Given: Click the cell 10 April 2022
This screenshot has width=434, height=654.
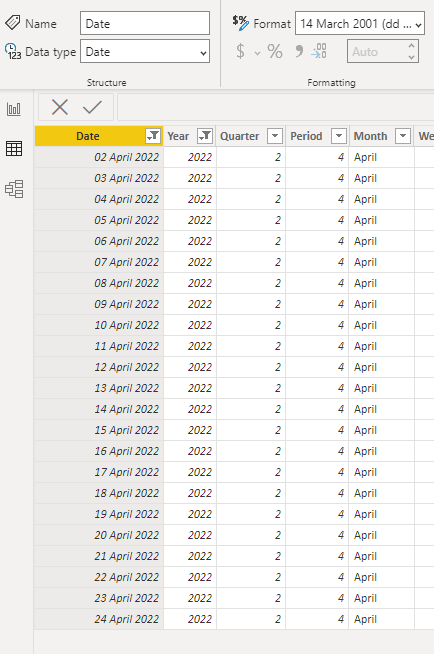Looking at the screenshot, I should (x=99, y=325).
